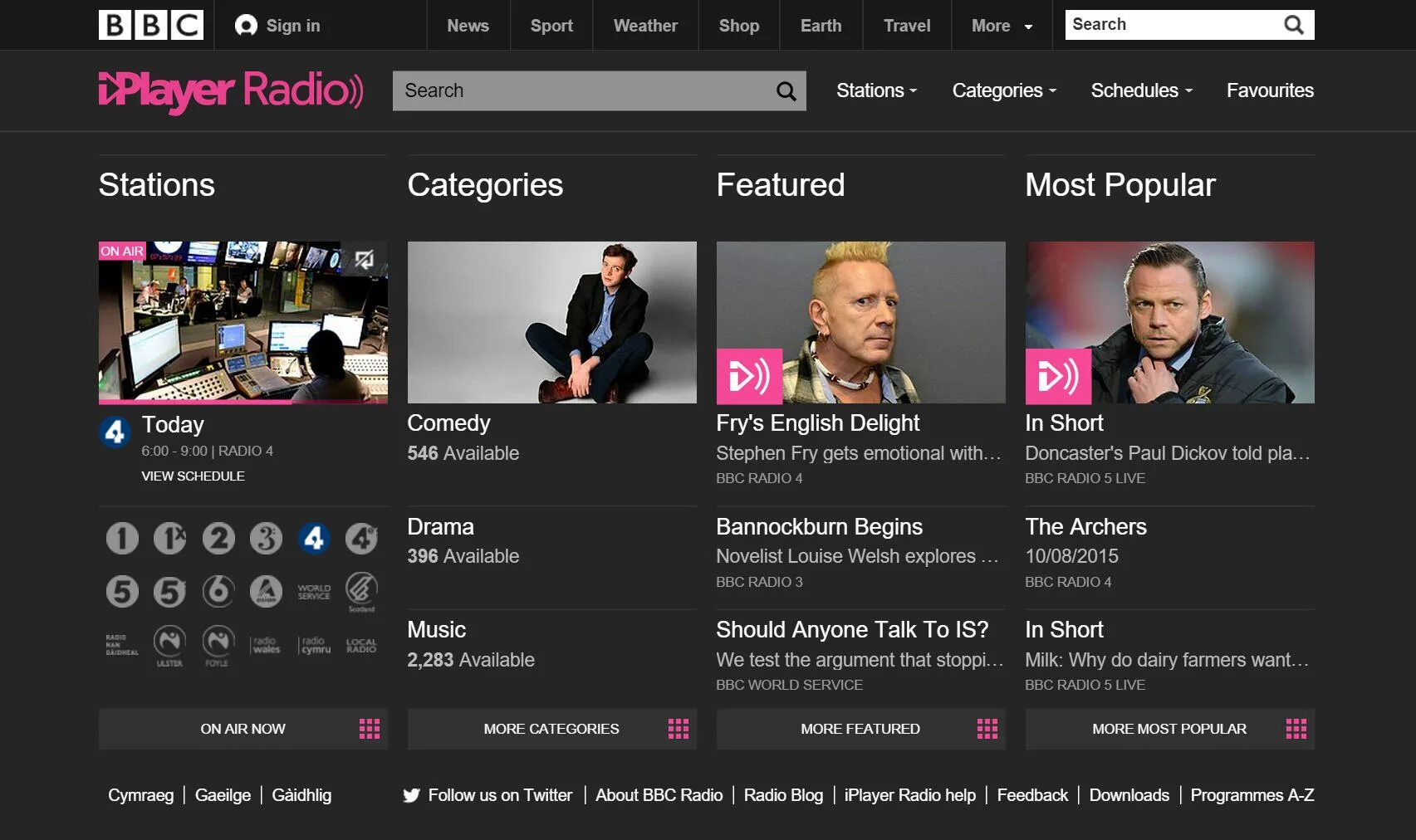Expand the Categories dropdown menu
The height and width of the screenshot is (840, 1416).
(x=1004, y=90)
